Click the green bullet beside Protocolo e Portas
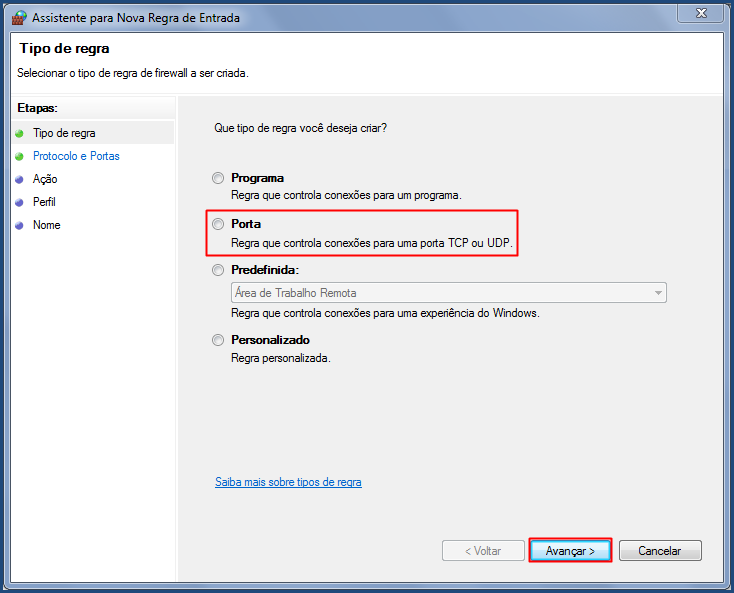Image resolution: width=734 pixels, height=593 pixels. pos(19,156)
